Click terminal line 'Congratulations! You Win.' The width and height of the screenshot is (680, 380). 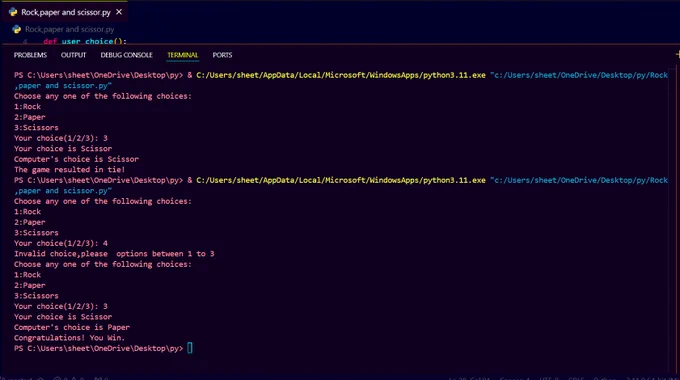69,338
